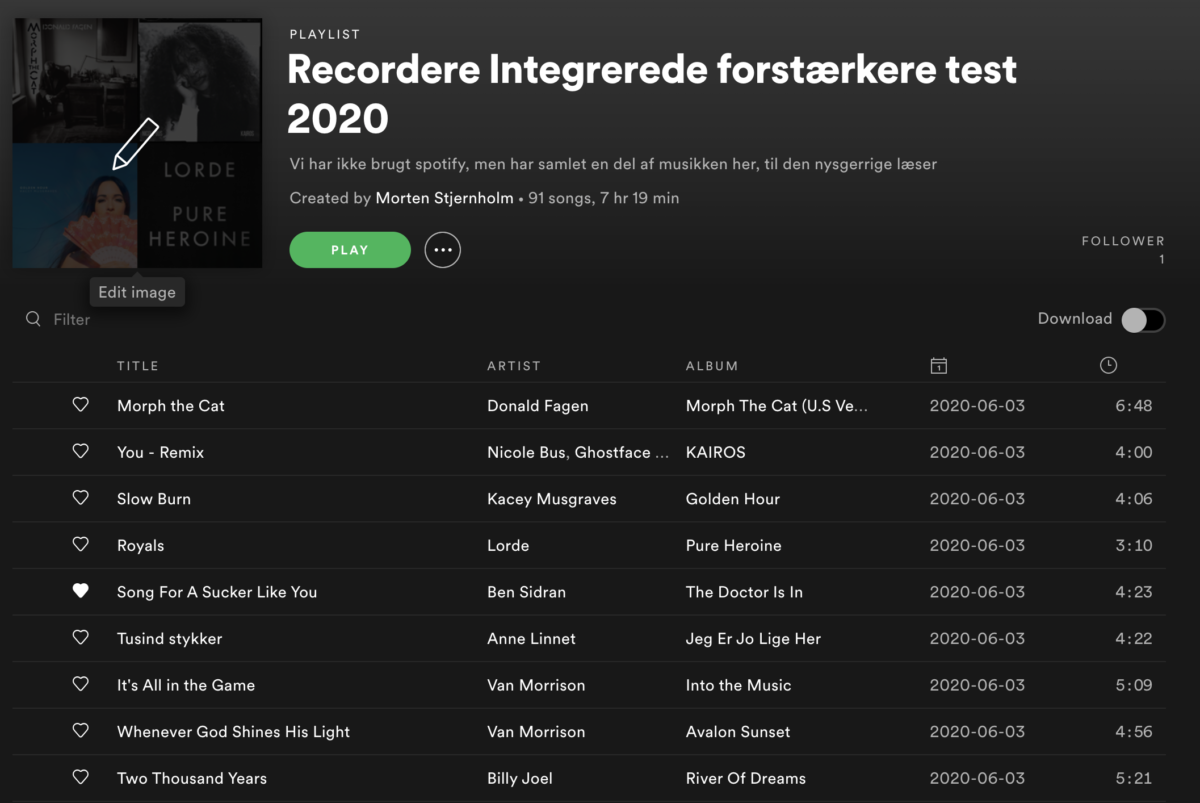Select the track title You - Remix
The image size is (1200, 803).
160,452
